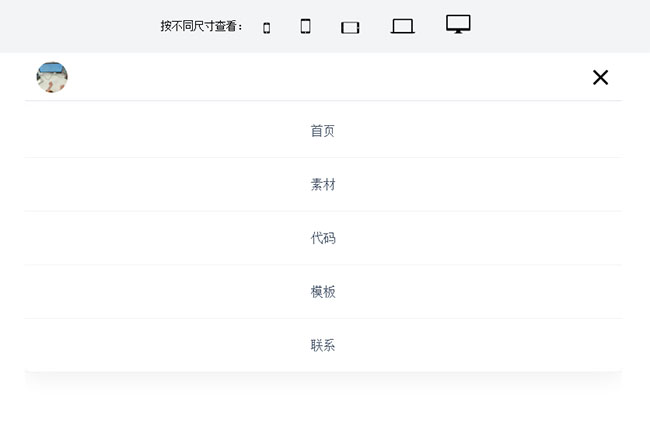This screenshot has height=444, width=650.
Task: Visit the contact page link 联系
Action: pos(322,345)
